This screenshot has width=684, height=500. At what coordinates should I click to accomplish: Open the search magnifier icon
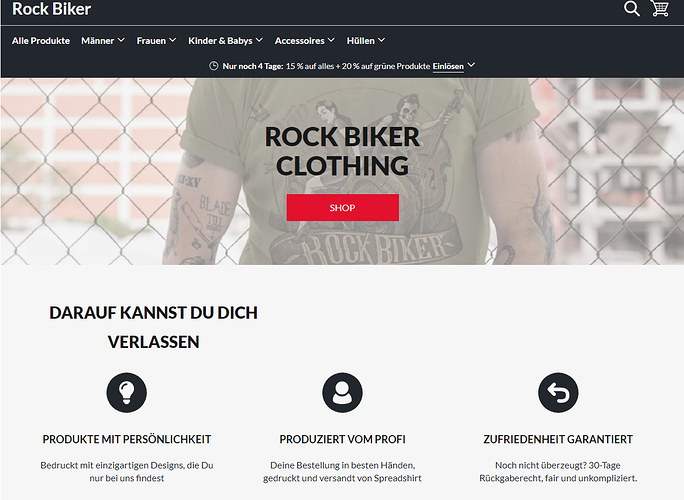pyautogui.click(x=631, y=8)
